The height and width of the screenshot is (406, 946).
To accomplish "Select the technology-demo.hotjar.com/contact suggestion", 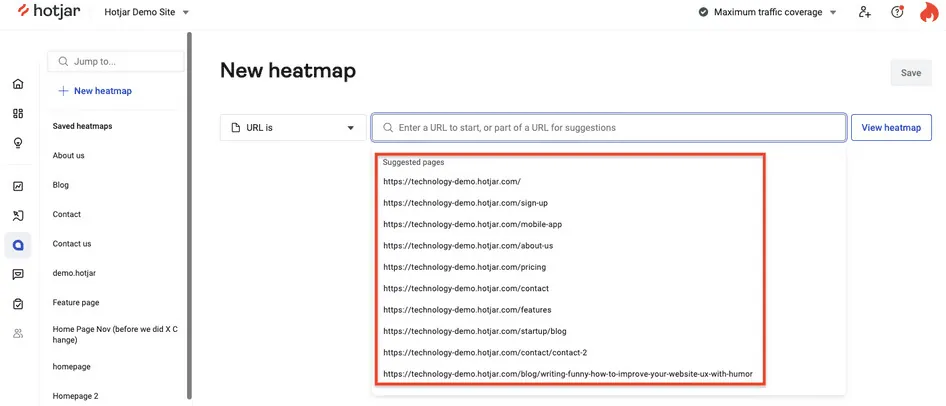I will (466, 288).
